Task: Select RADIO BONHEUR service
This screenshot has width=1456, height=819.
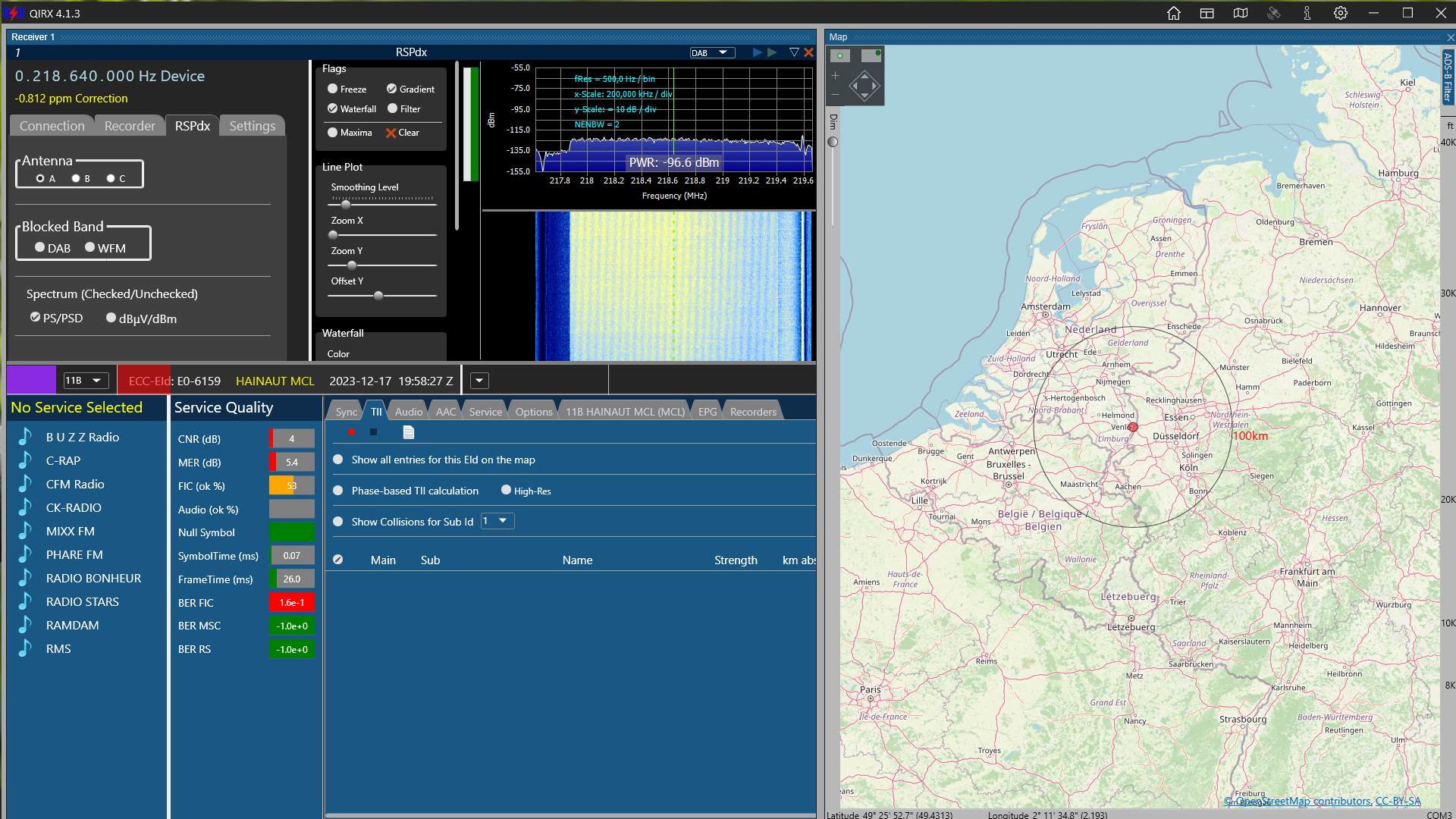Action: pyautogui.click(x=93, y=578)
